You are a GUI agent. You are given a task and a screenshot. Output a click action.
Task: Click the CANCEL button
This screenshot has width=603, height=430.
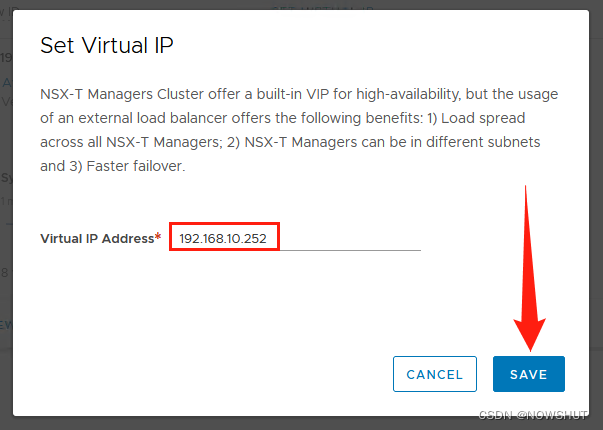click(435, 374)
